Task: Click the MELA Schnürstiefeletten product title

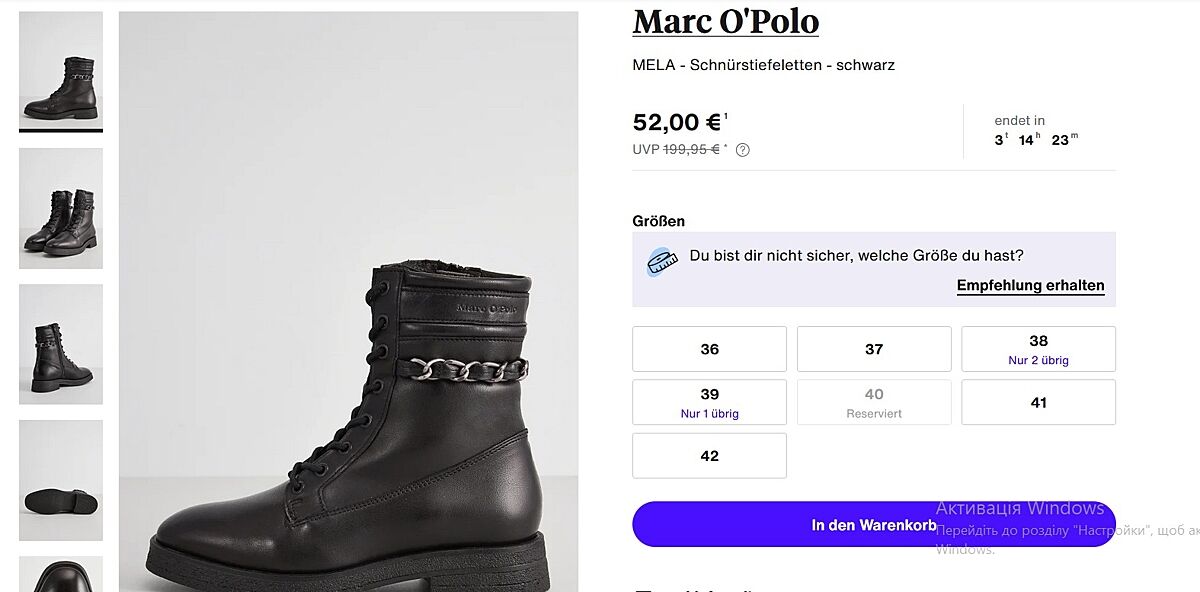Action: (763, 65)
